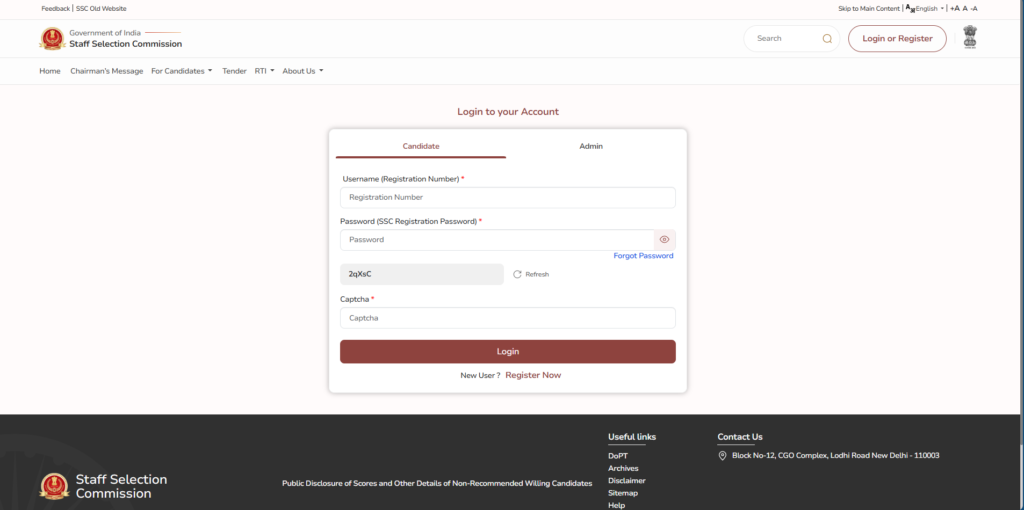
Task: Reset font size with normal A
Action: pyautogui.click(x=965, y=8)
